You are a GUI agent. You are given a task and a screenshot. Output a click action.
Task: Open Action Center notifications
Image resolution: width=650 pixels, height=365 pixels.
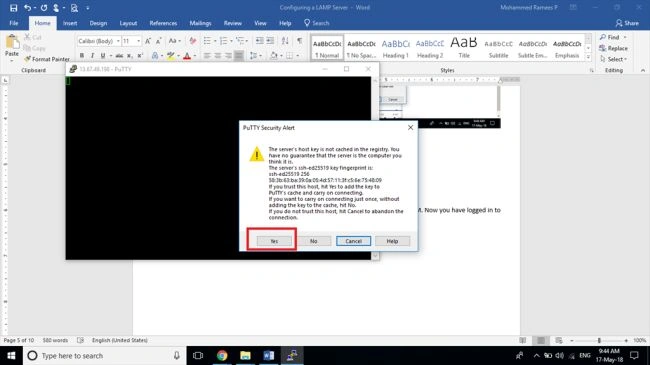634,355
